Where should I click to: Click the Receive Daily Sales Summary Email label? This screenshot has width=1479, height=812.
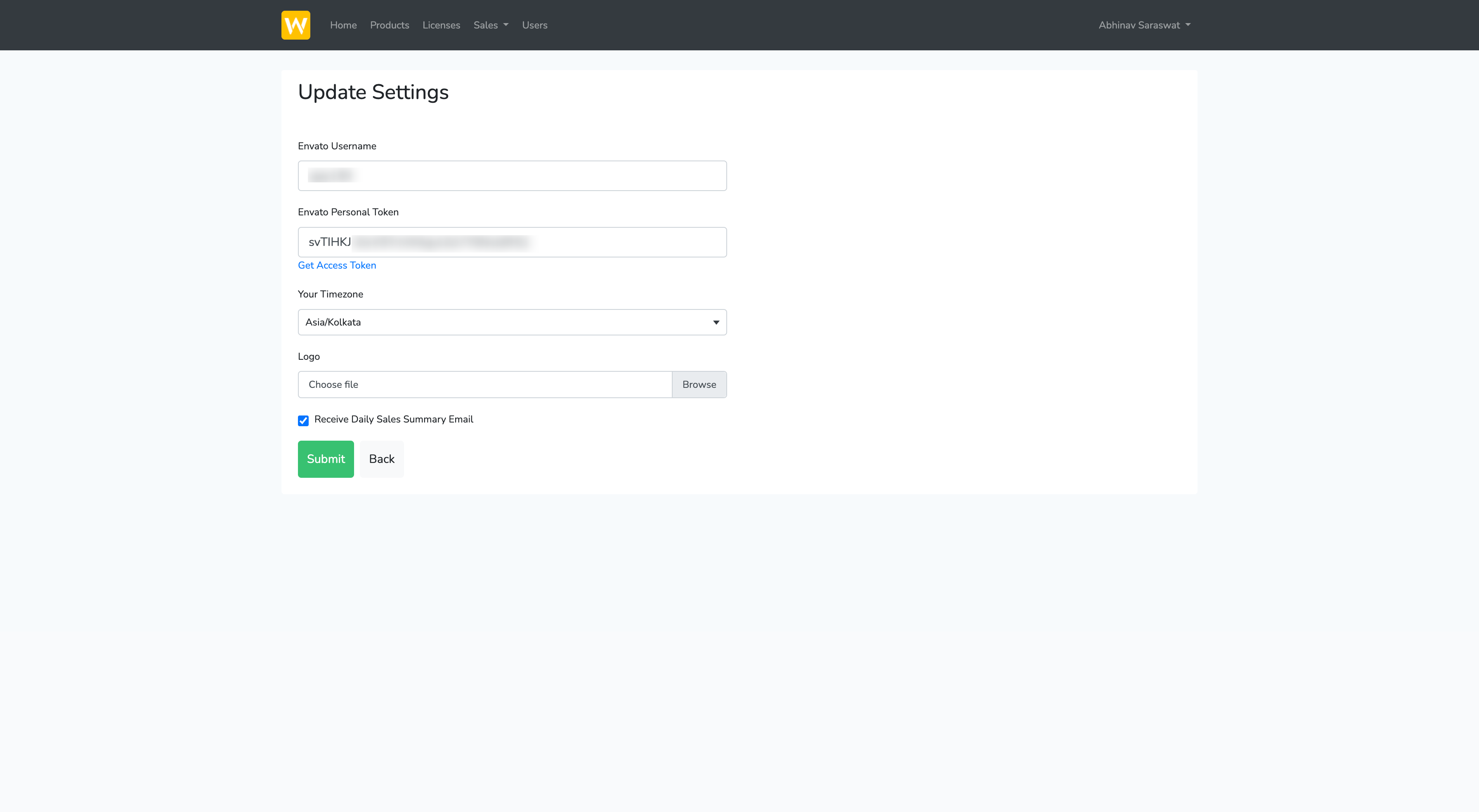[x=393, y=419]
